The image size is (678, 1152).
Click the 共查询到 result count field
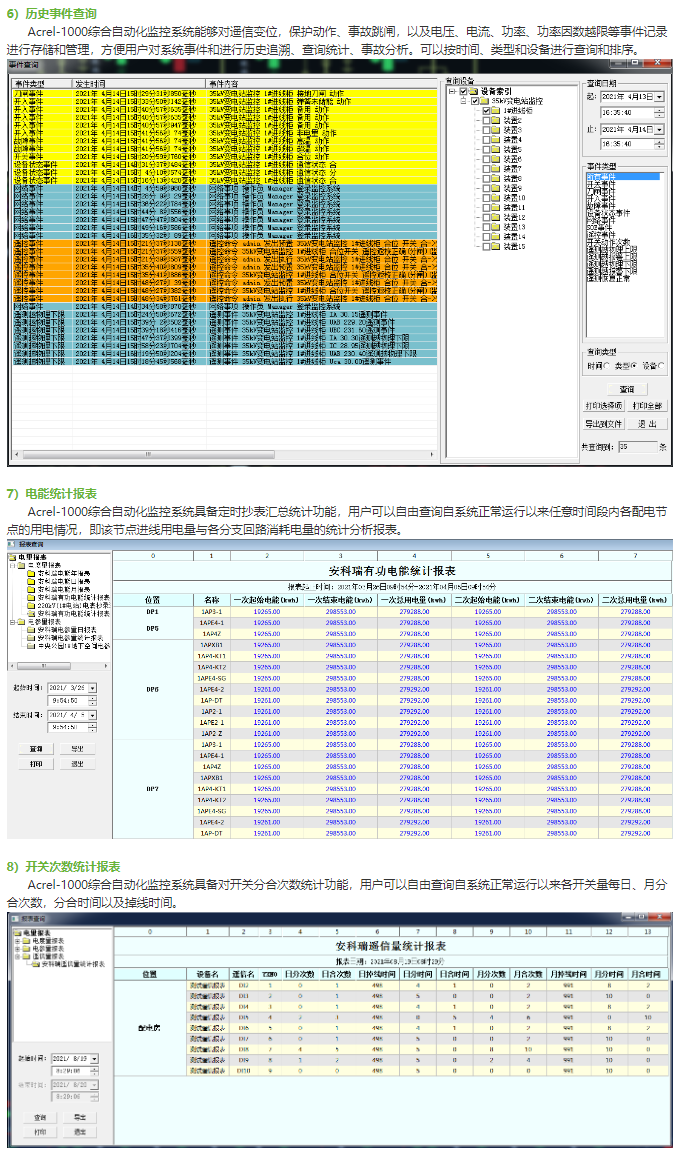[x=638, y=447]
